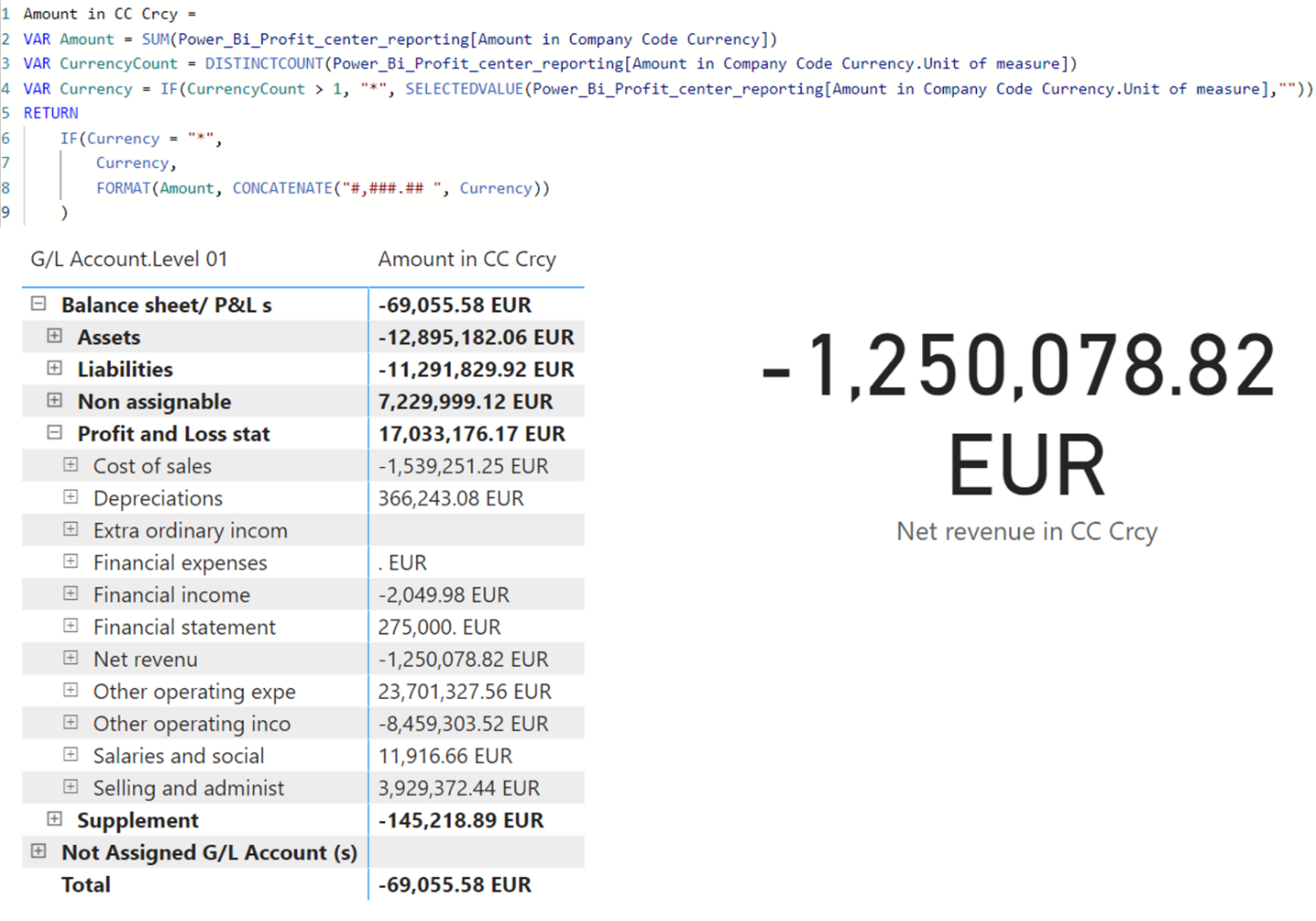Expand the Supplement row
The image size is (1316, 921).
[x=55, y=819]
